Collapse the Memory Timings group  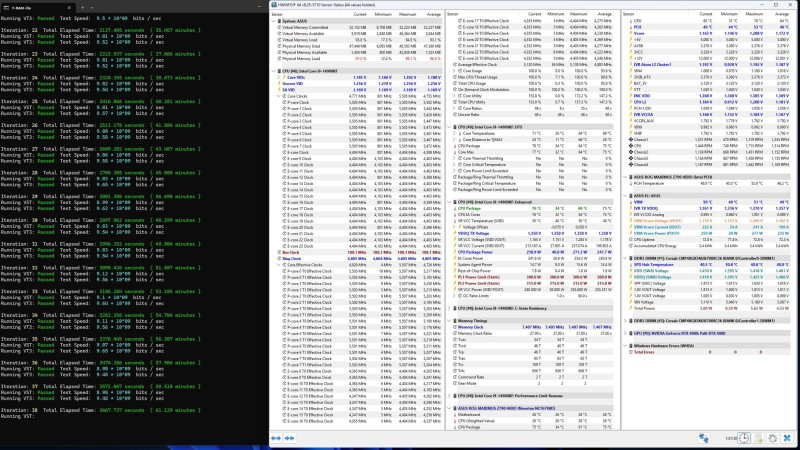coord(449,321)
